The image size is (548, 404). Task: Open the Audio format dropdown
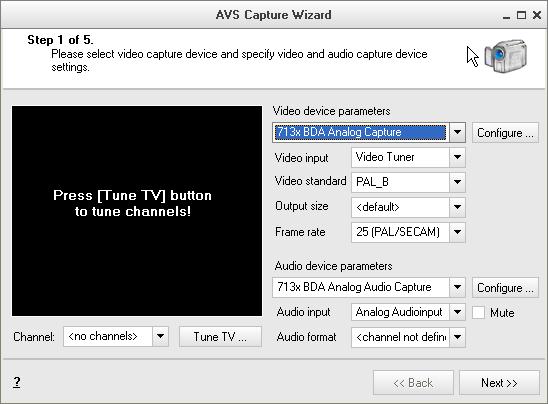pos(457,337)
